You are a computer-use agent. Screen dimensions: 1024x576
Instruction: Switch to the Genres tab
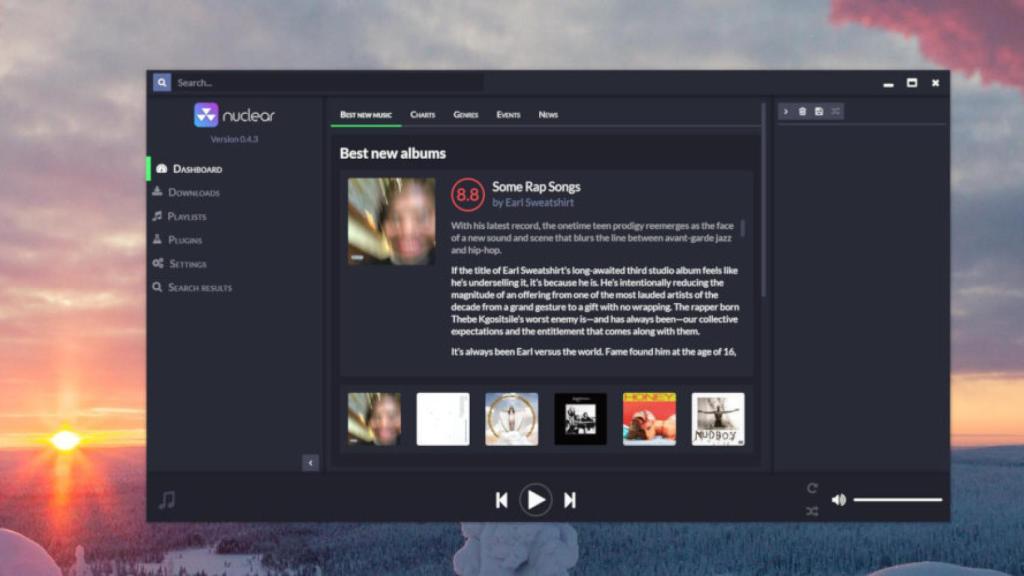(465, 115)
